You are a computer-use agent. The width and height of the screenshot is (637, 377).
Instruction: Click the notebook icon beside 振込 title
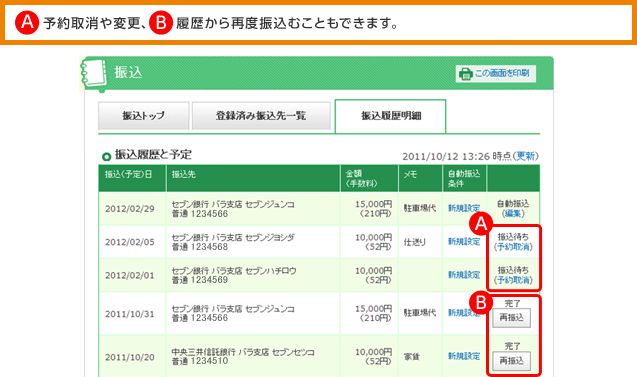(x=94, y=74)
